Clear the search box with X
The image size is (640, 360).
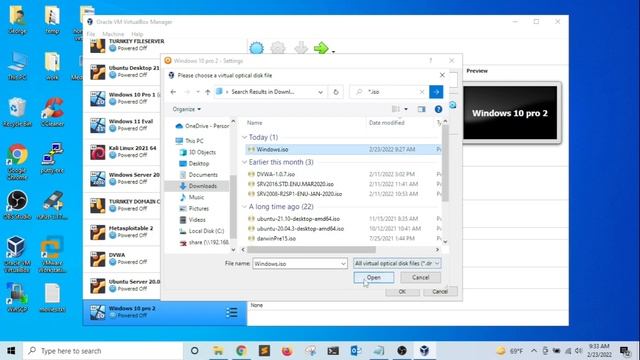[422, 92]
